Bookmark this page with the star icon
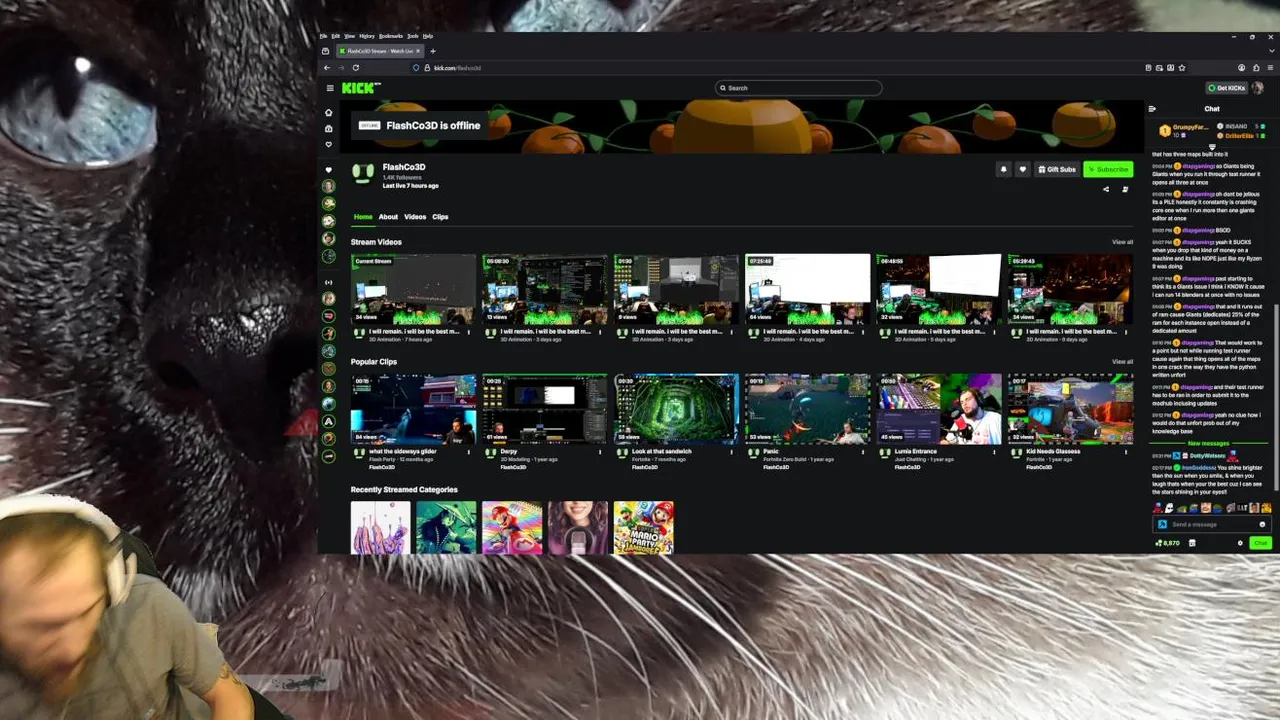Image resolution: width=1280 pixels, height=720 pixels. pos(1182,68)
